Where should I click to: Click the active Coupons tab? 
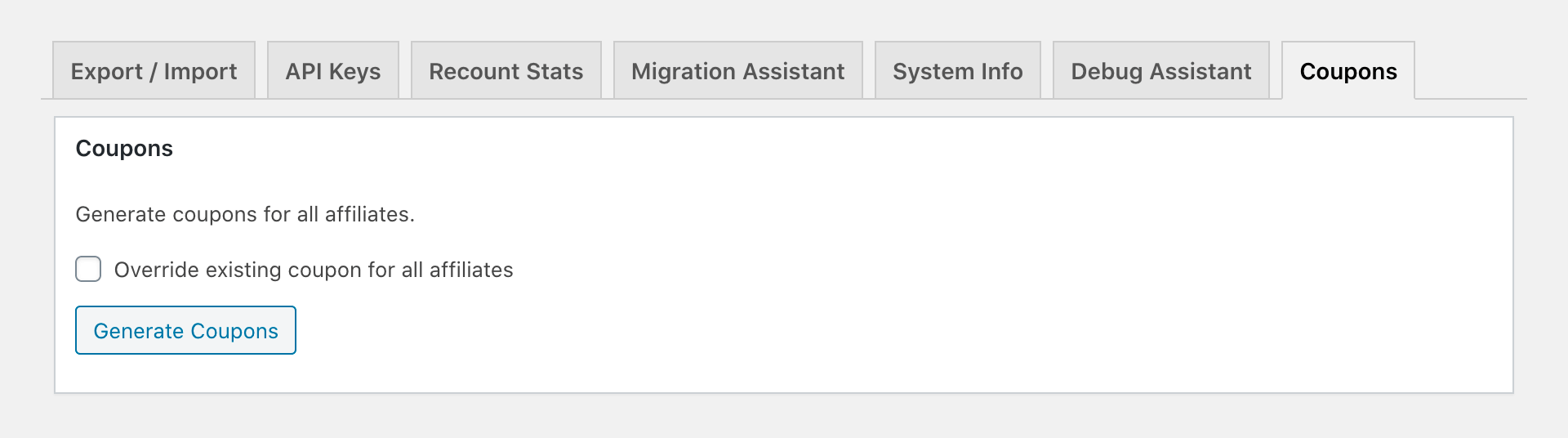(1348, 71)
